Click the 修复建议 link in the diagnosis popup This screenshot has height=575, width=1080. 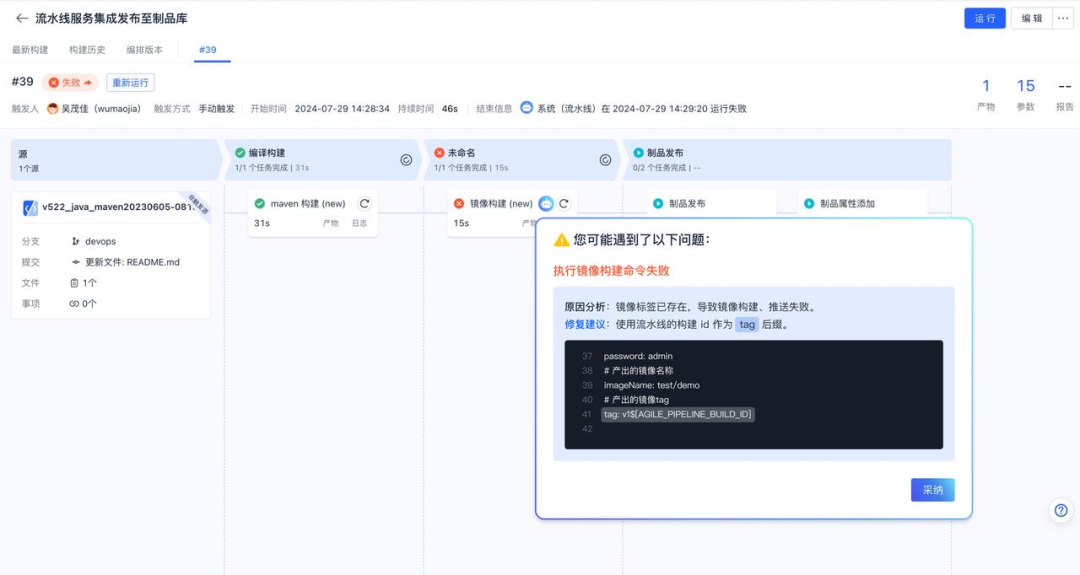[x=584, y=324]
